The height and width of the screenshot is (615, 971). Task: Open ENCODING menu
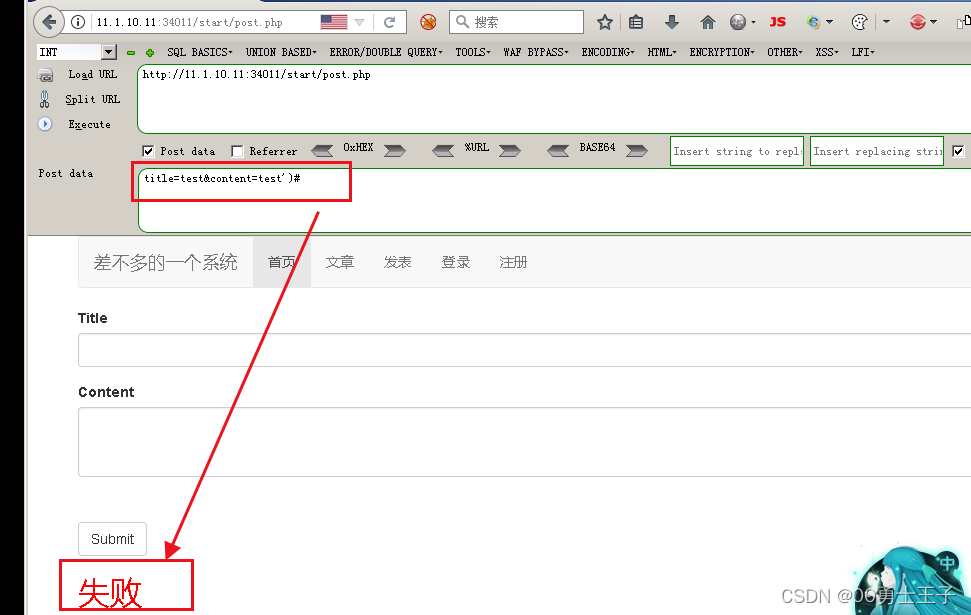(x=607, y=52)
